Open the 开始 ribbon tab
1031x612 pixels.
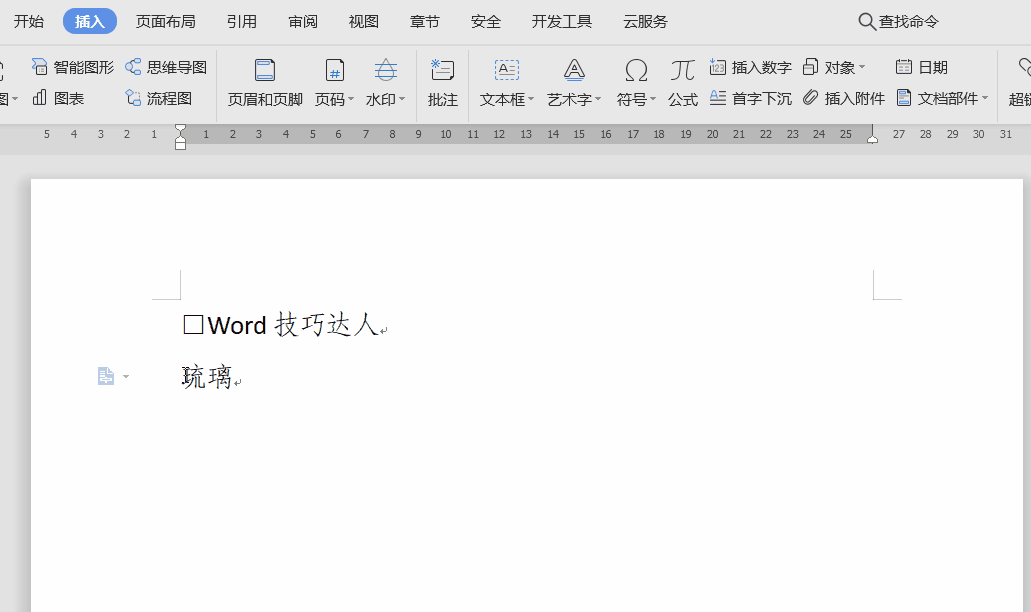(x=29, y=22)
